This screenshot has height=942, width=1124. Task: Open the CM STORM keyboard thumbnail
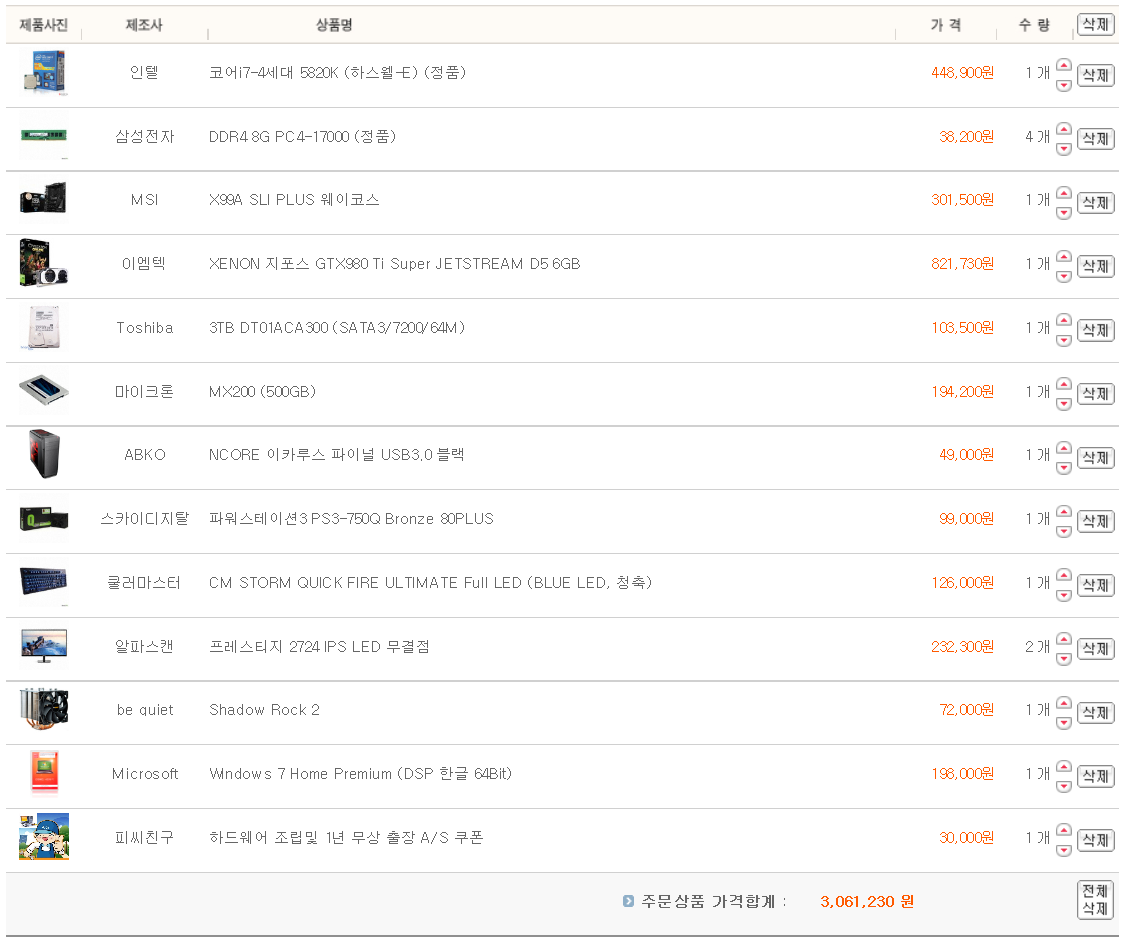pyautogui.click(x=44, y=582)
